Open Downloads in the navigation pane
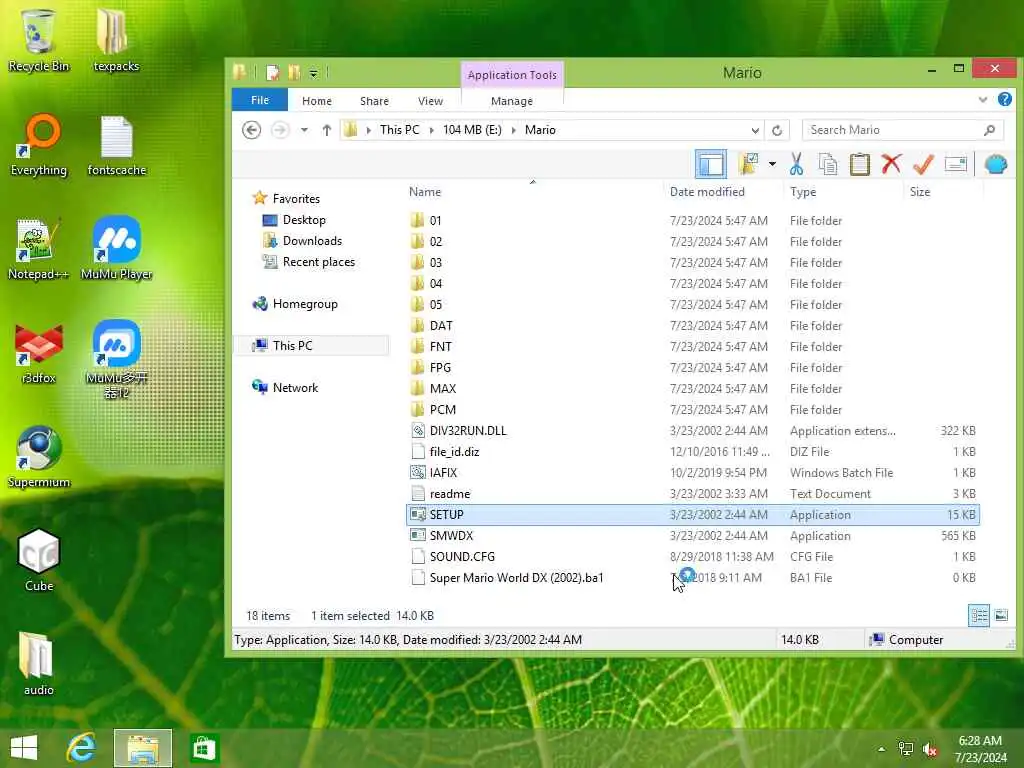This screenshot has width=1024, height=768. pyautogui.click(x=312, y=241)
